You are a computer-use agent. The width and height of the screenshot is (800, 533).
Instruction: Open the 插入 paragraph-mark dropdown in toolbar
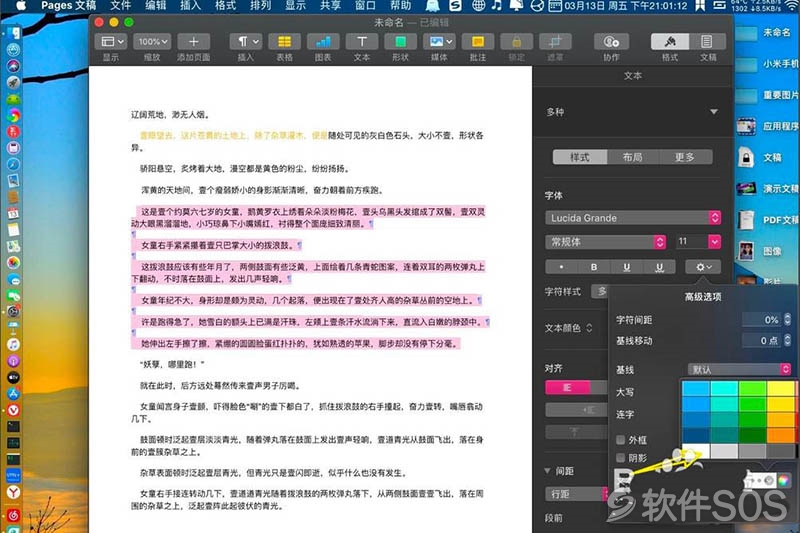245,41
